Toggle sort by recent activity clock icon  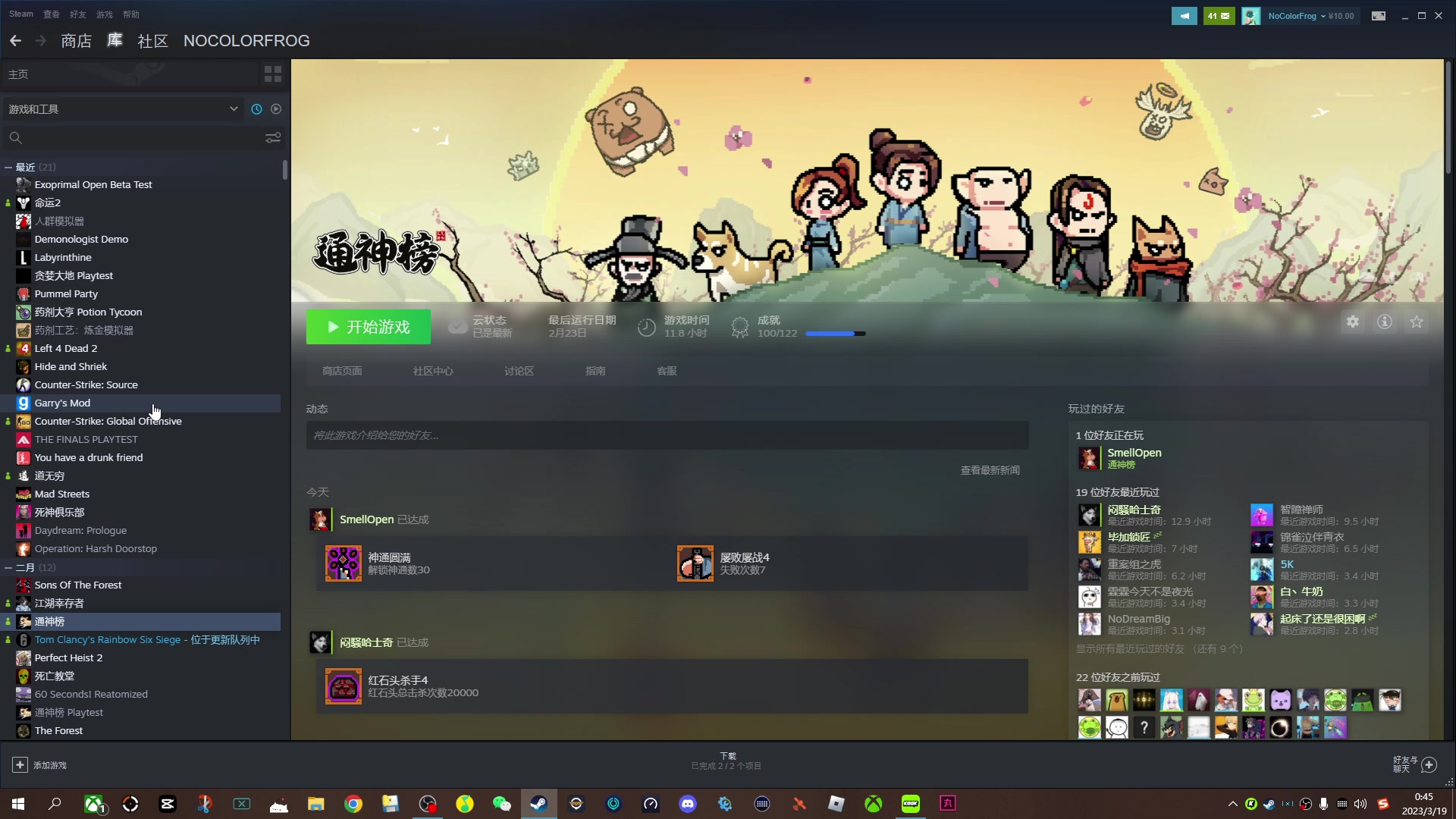(x=256, y=109)
